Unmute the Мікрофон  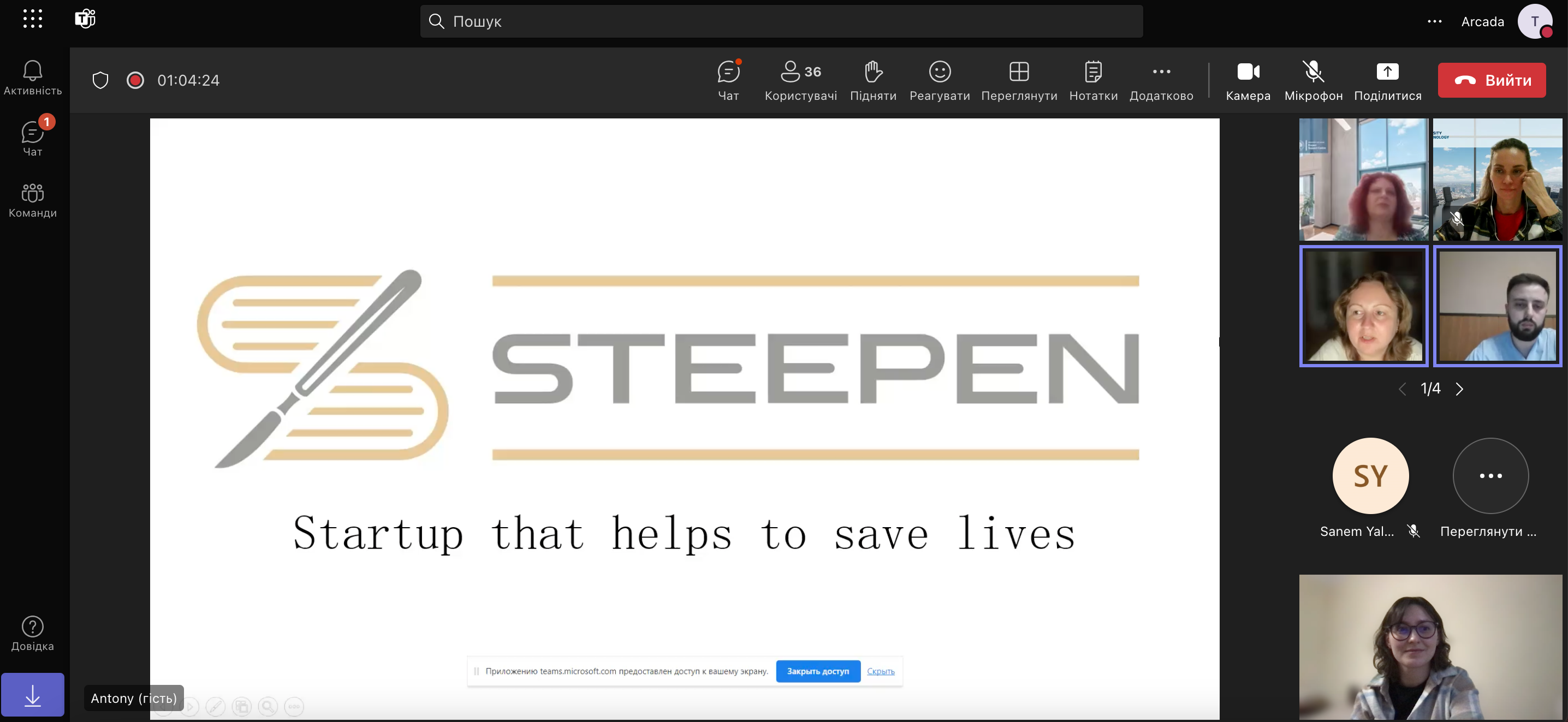point(1314,80)
